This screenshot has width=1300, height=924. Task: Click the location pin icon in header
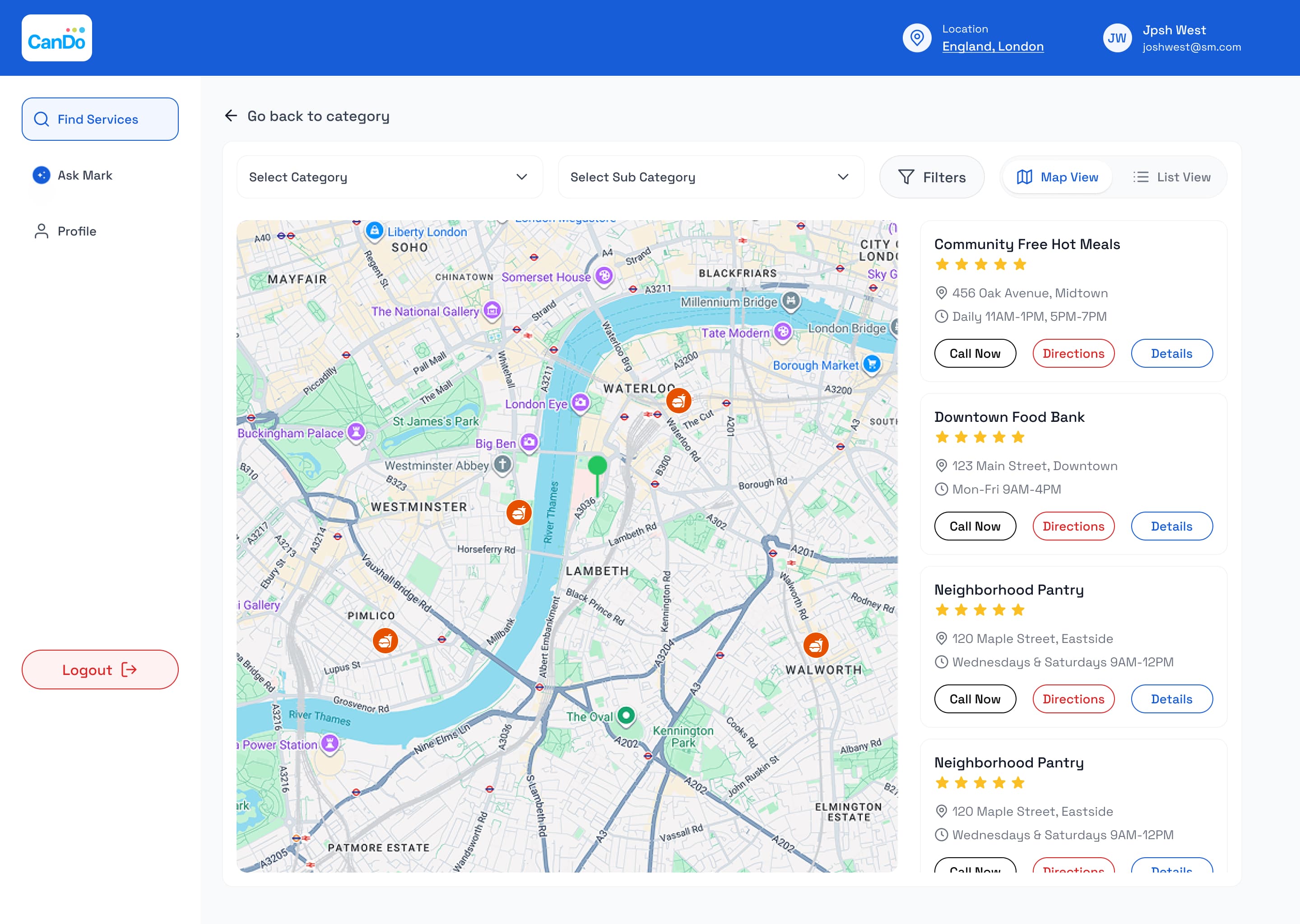[917, 38]
